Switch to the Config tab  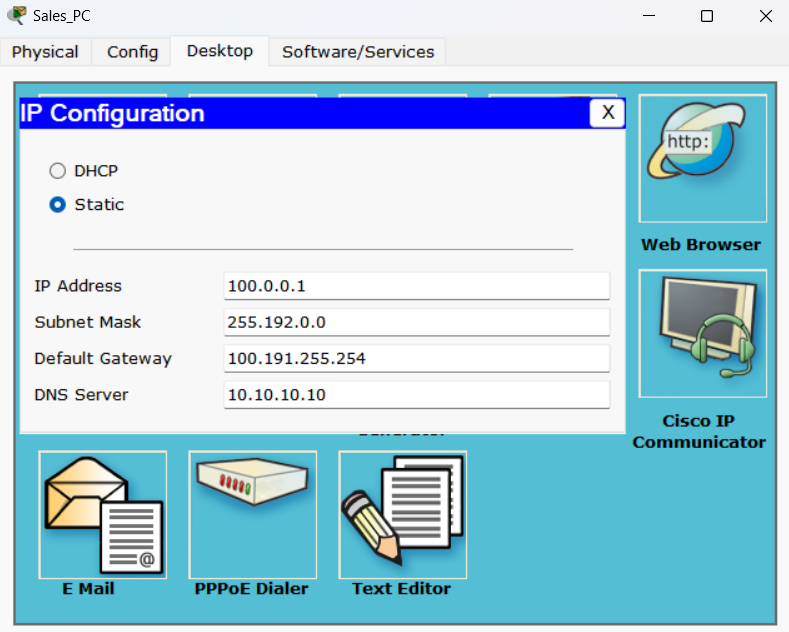132,52
